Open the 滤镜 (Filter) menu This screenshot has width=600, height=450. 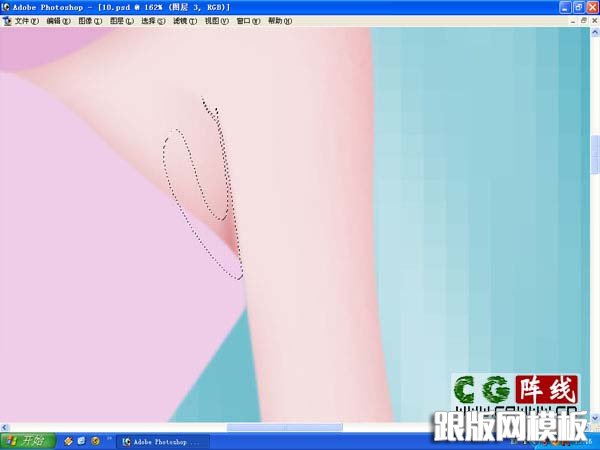pyautogui.click(x=184, y=20)
